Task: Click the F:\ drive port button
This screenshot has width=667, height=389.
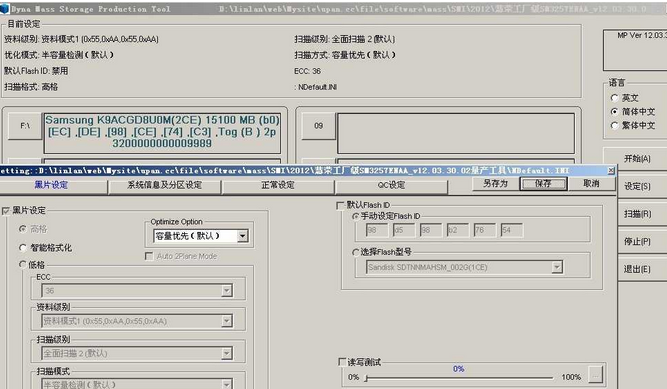Action: tap(25, 126)
